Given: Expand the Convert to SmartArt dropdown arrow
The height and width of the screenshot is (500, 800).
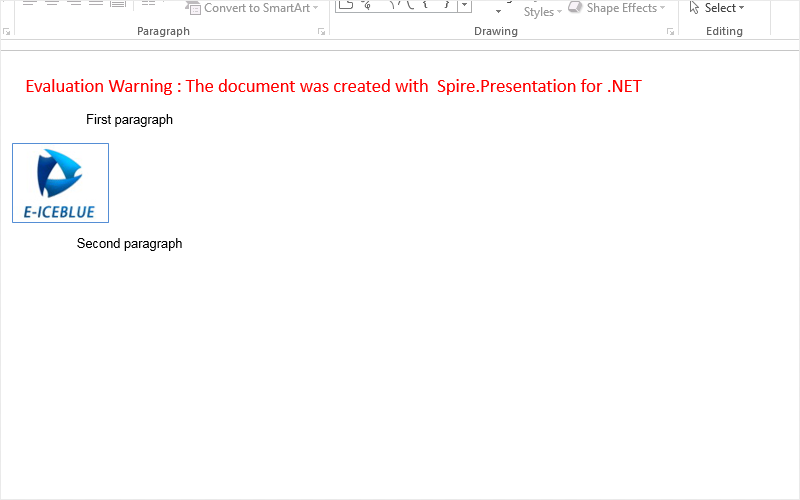Looking at the screenshot, I should 316,8.
